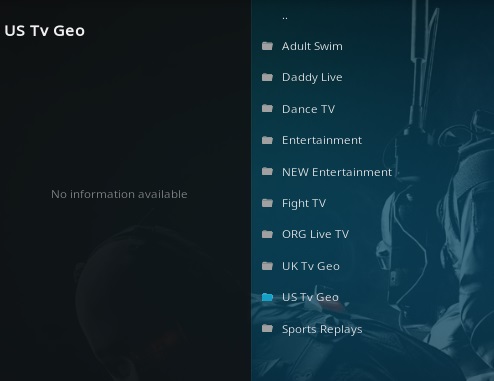Click the ORG Live TV folder icon
This screenshot has width=494, height=381.
(267, 234)
